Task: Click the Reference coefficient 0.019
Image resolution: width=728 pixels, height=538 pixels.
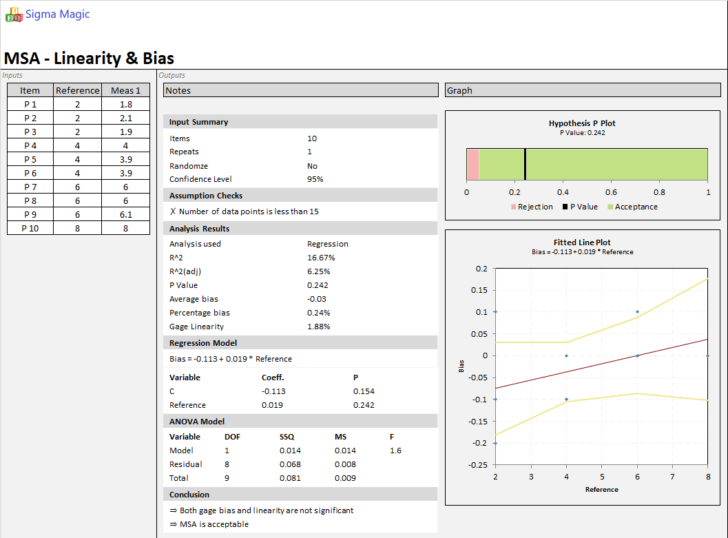Action: (x=272, y=405)
